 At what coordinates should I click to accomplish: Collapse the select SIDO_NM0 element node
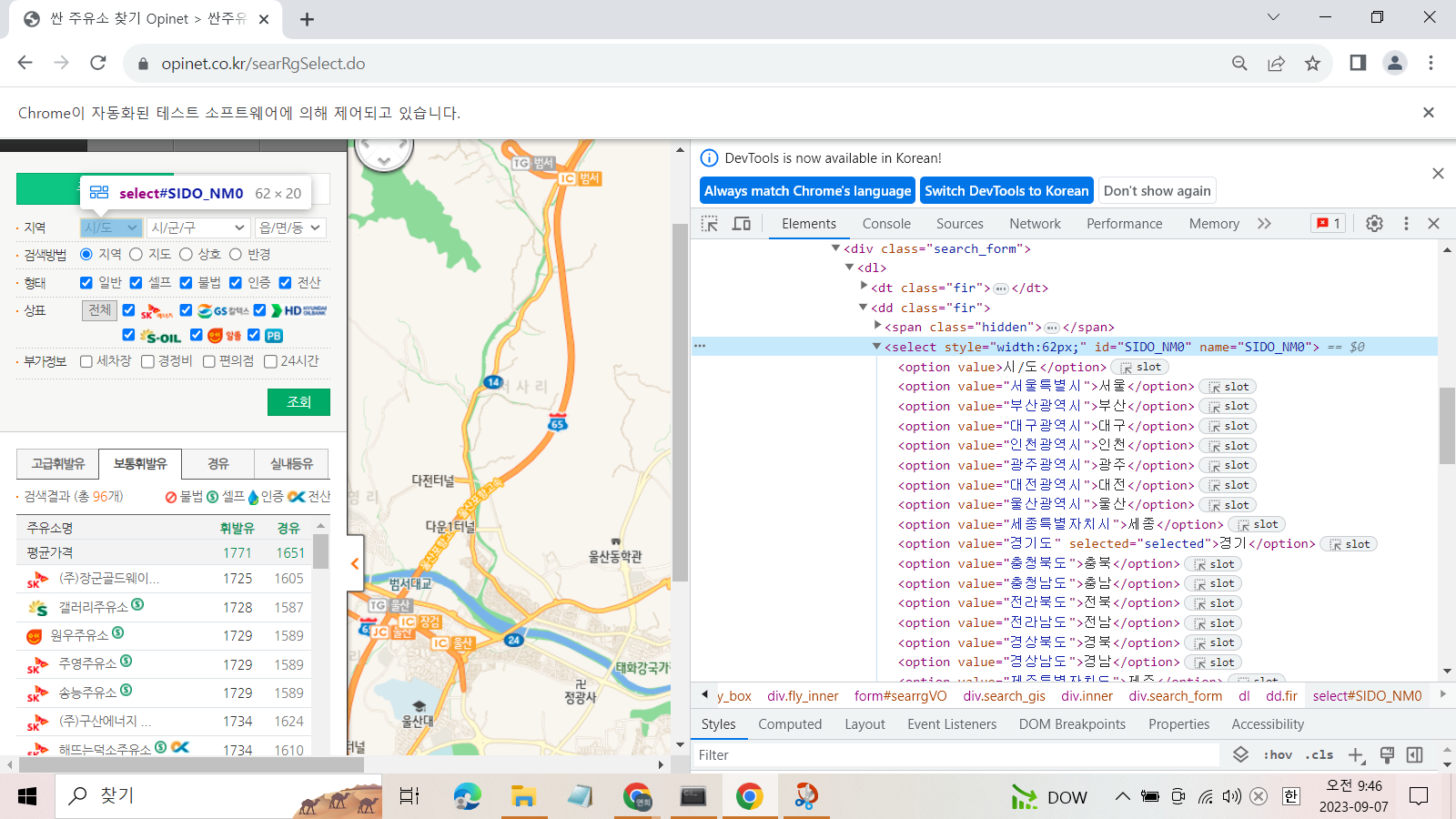tap(876, 347)
